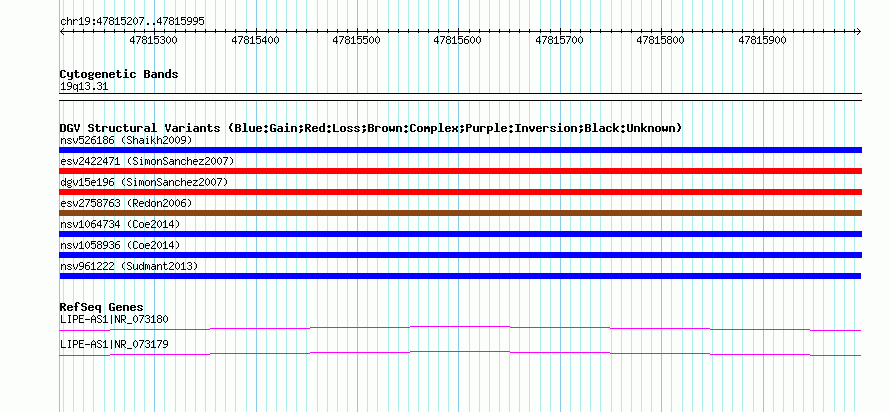
Task: Select the red dgv15e196 loss bar
Action: pos(460,192)
